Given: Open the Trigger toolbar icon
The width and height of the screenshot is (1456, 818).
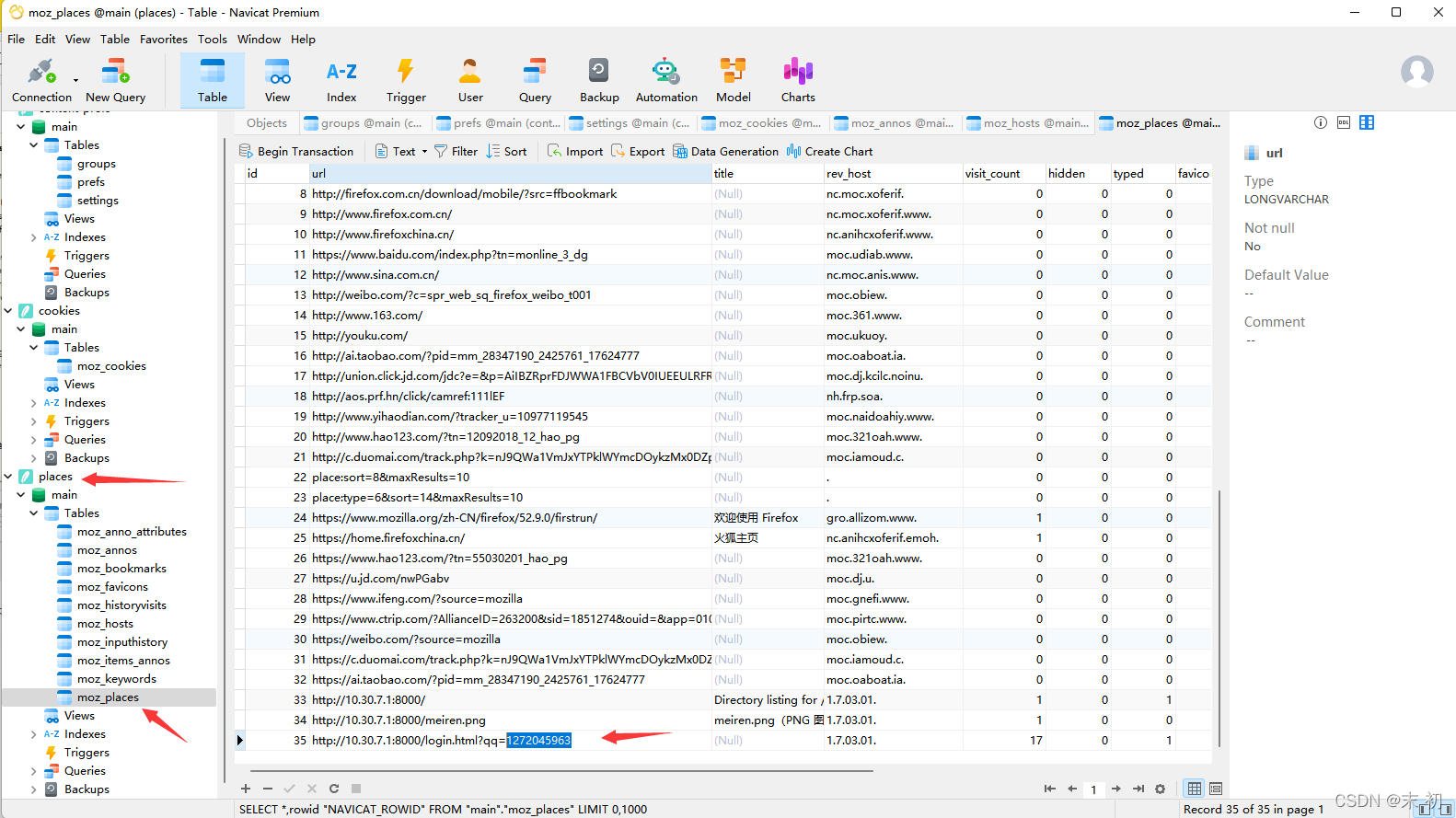Looking at the screenshot, I should coord(406,80).
